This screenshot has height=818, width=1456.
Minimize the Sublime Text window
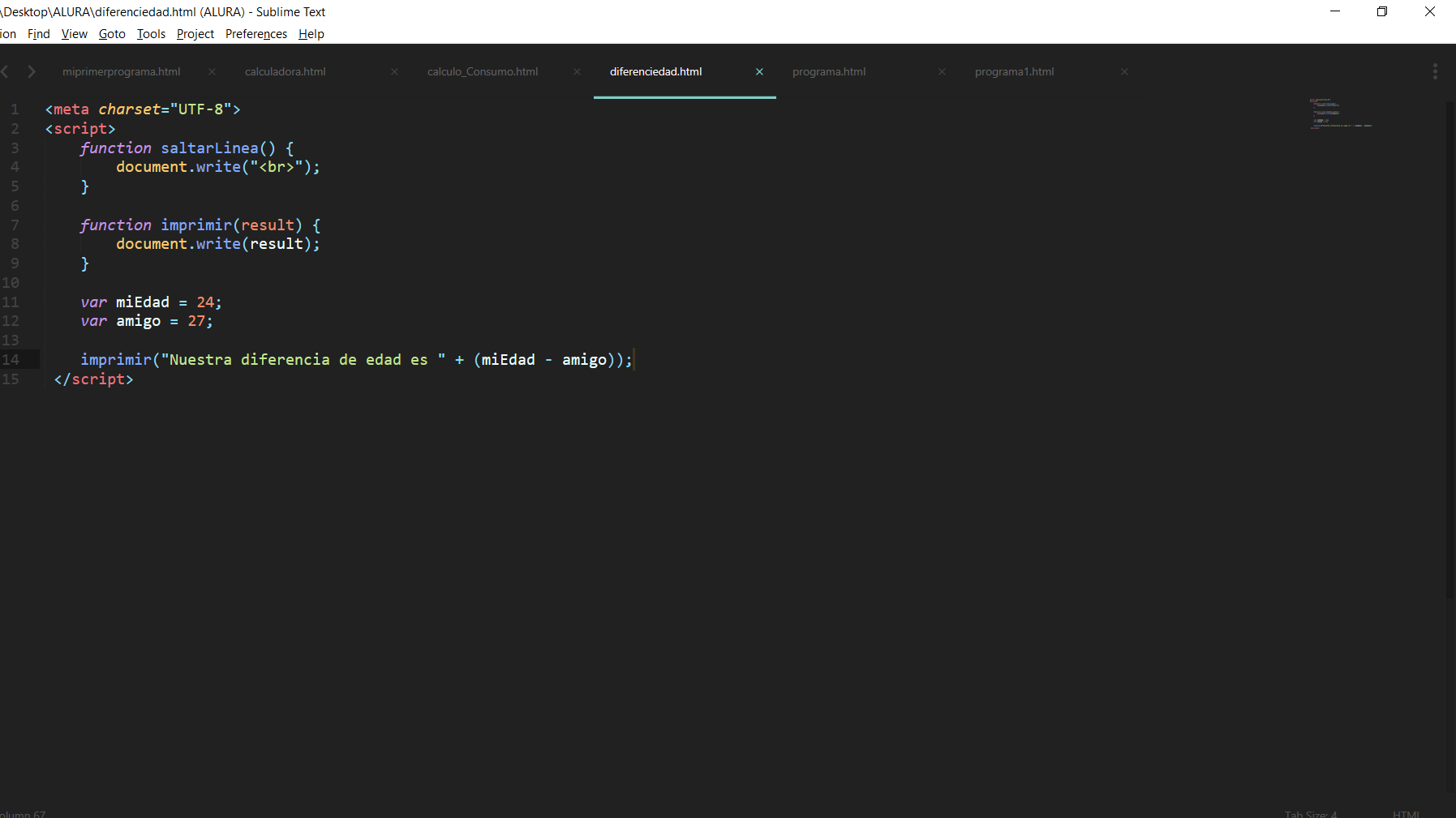(x=1335, y=11)
